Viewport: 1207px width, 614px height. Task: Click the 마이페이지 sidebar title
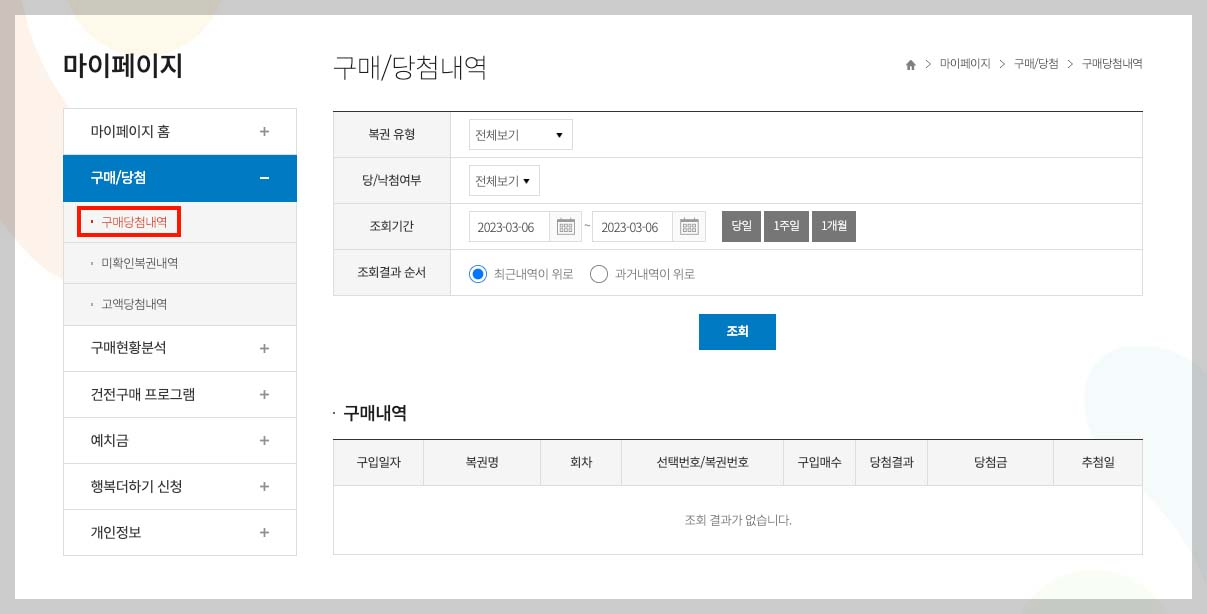coord(123,66)
